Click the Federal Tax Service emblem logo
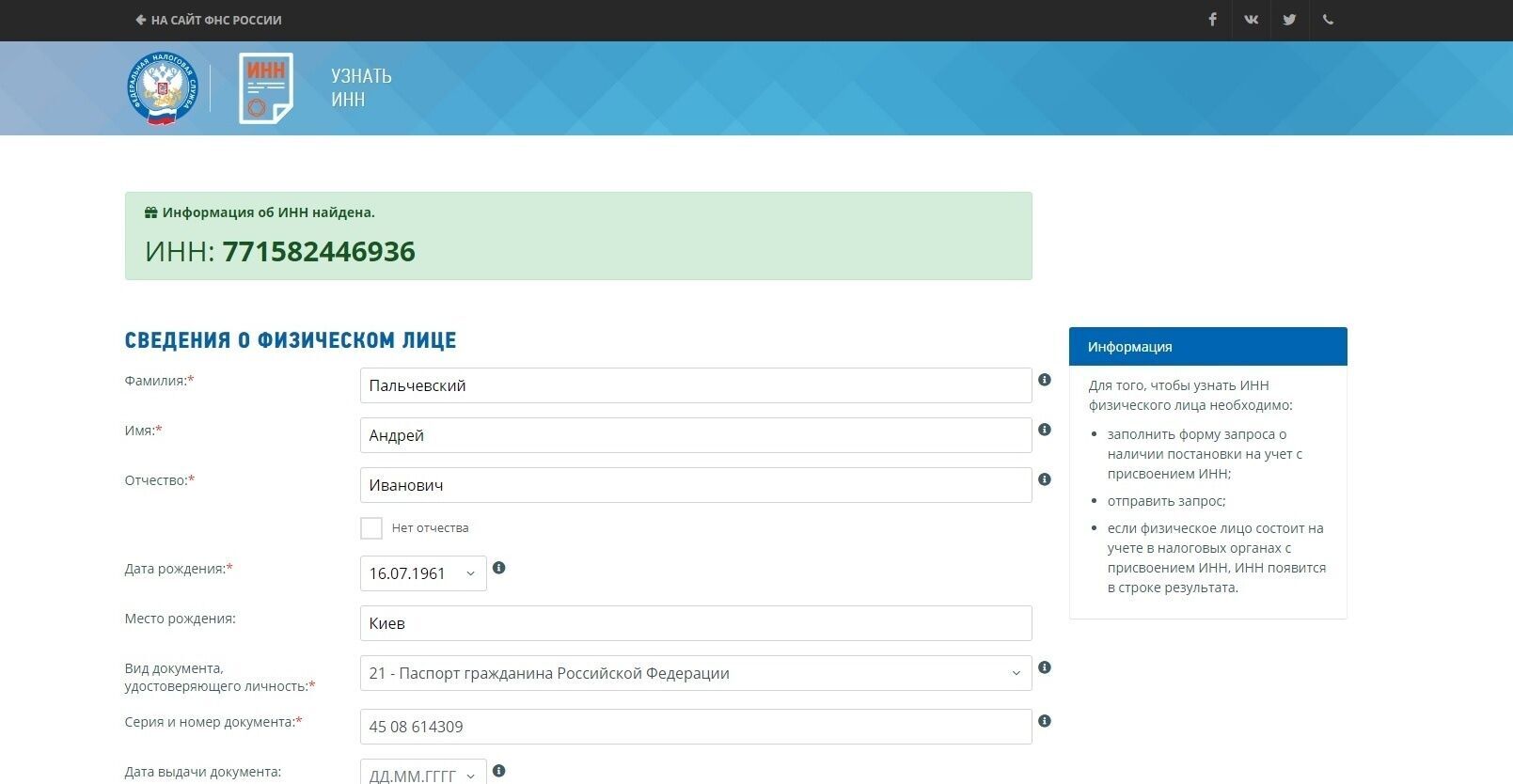1513x784 pixels. pyautogui.click(x=163, y=88)
